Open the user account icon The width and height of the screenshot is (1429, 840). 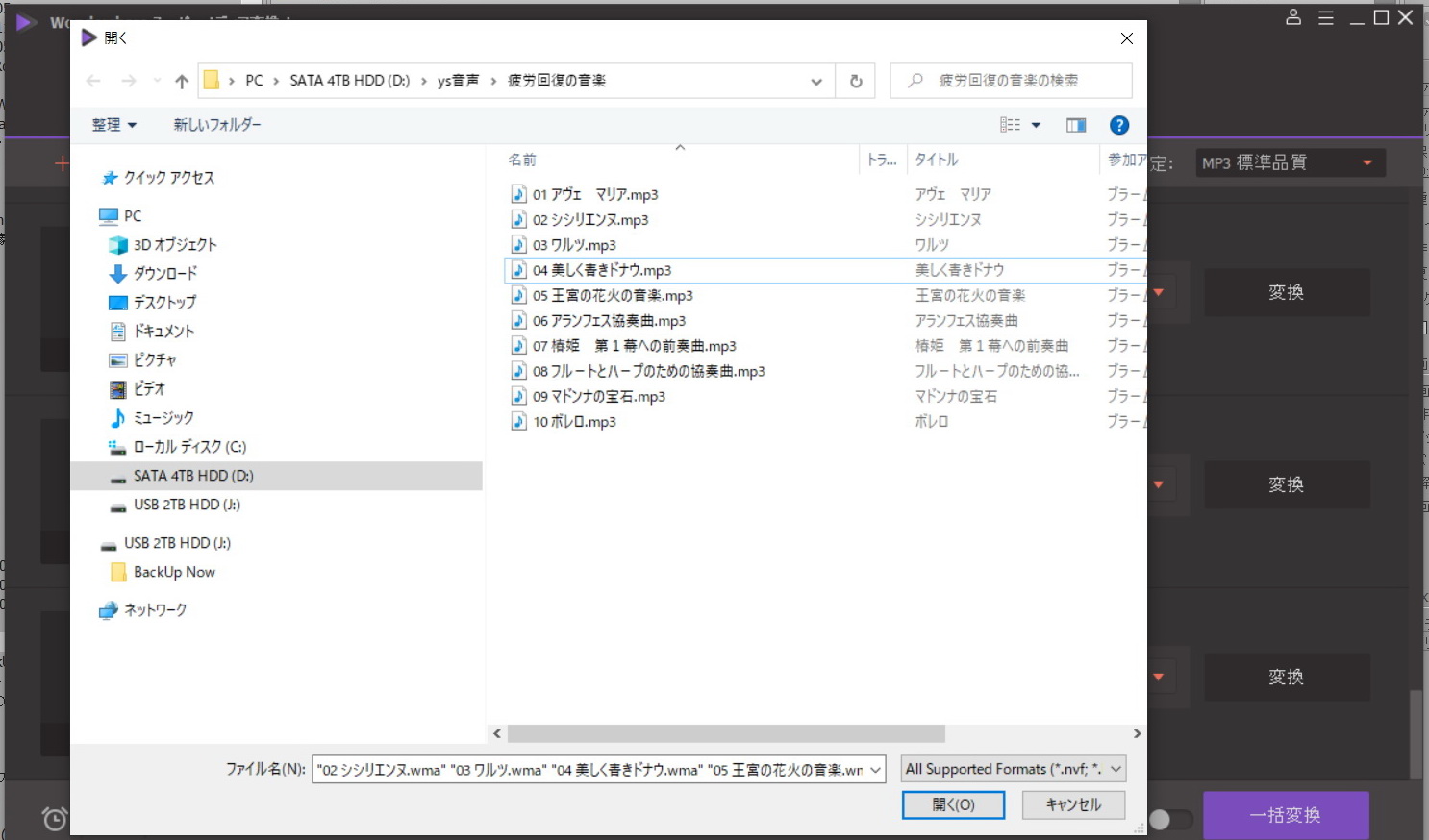(1293, 17)
